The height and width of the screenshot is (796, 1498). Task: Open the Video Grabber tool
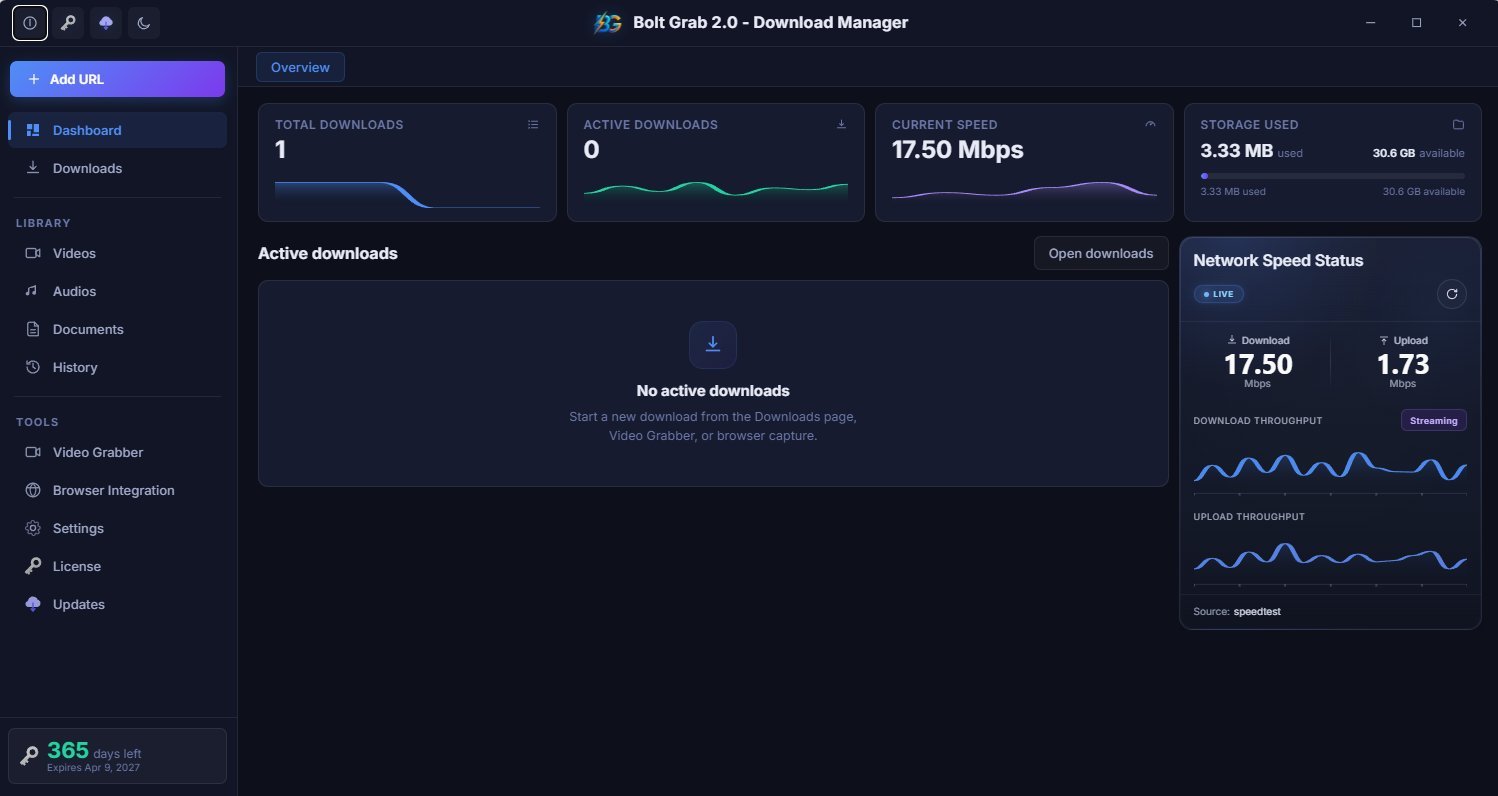(x=97, y=452)
